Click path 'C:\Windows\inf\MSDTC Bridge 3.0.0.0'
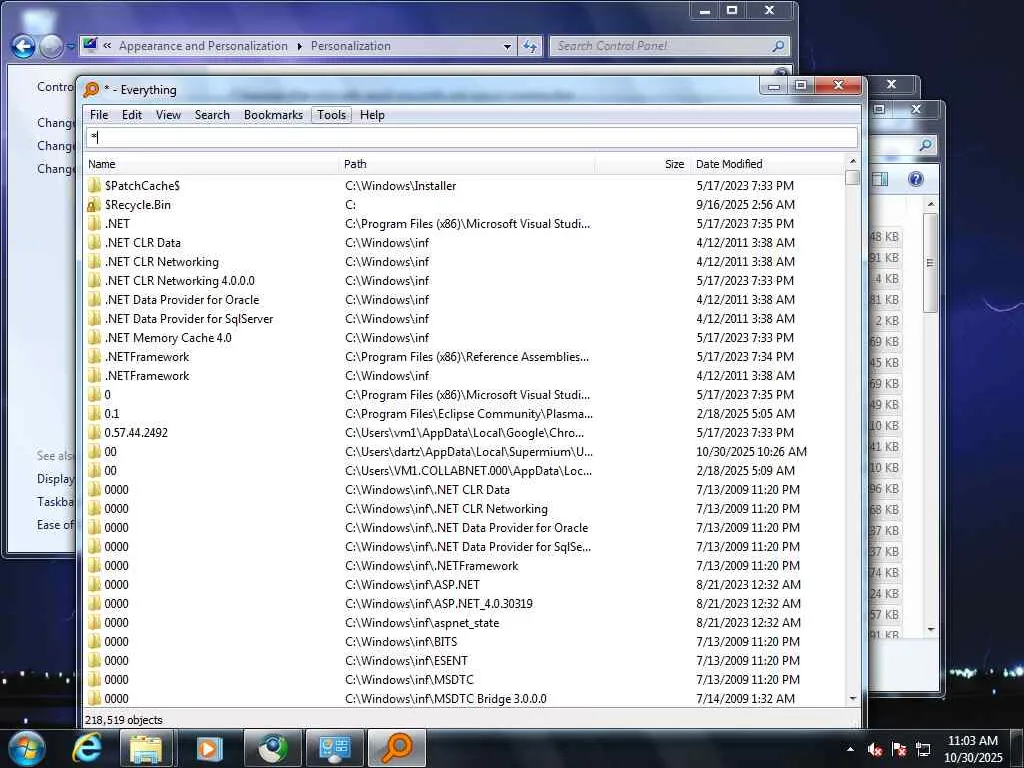Viewport: 1024px width, 768px height. pos(445,698)
